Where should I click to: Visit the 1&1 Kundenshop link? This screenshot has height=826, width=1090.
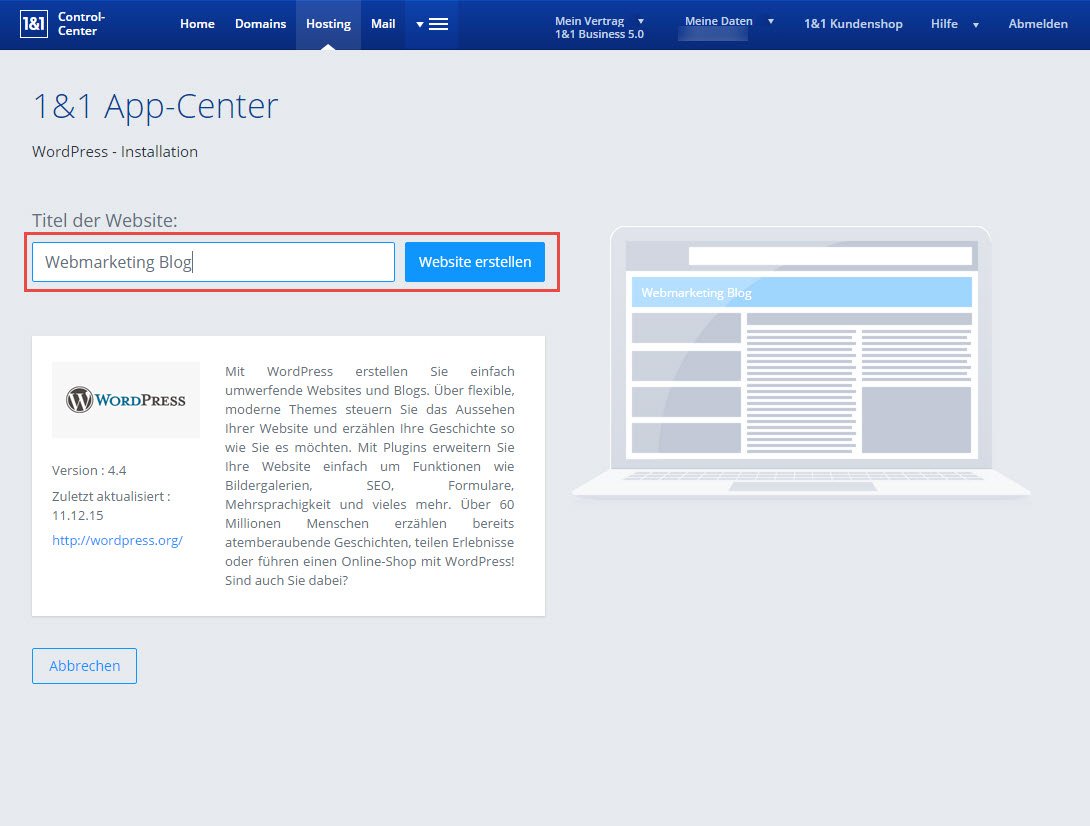(853, 24)
